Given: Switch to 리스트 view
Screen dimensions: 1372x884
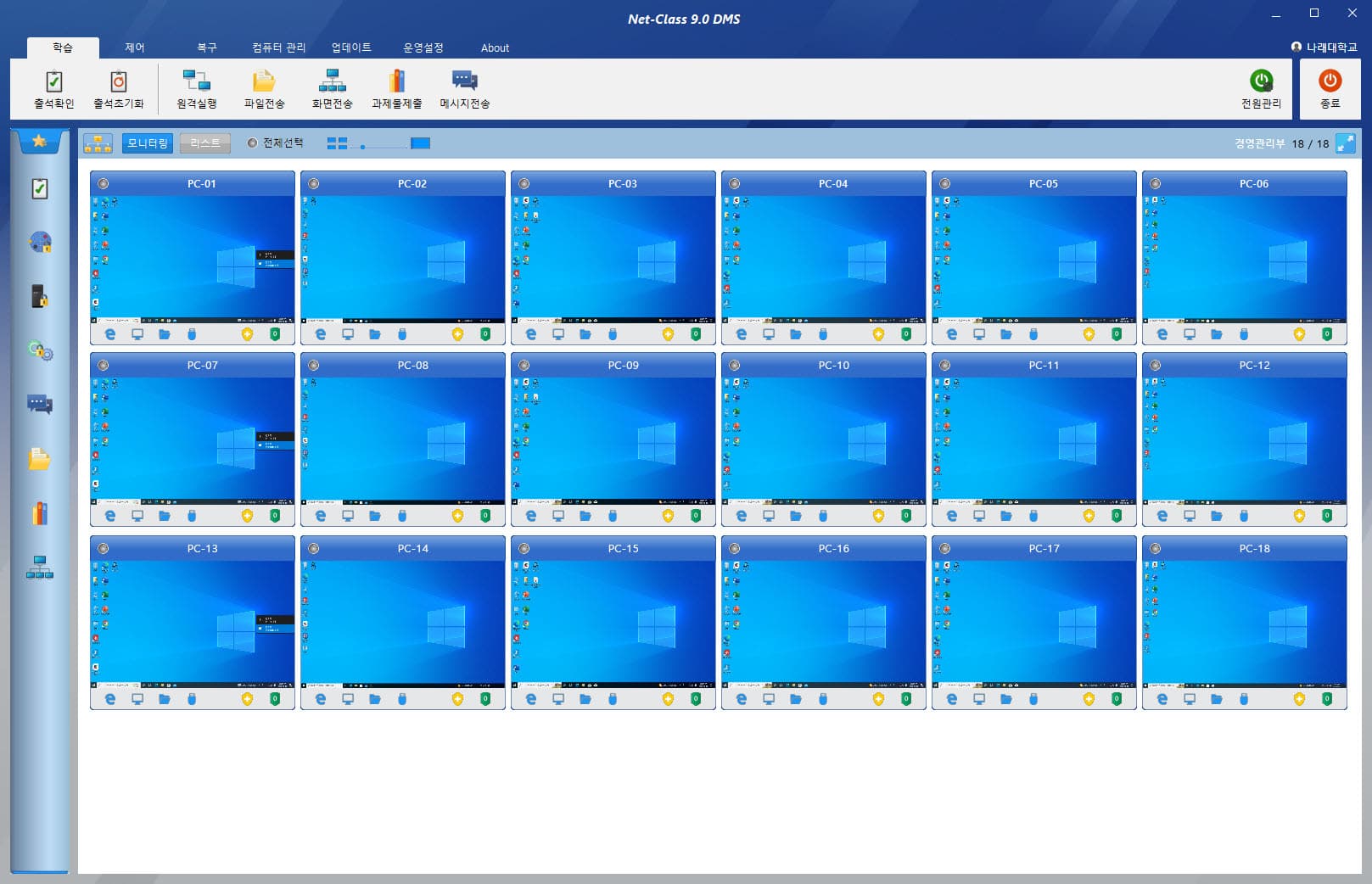Looking at the screenshot, I should 205,143.
